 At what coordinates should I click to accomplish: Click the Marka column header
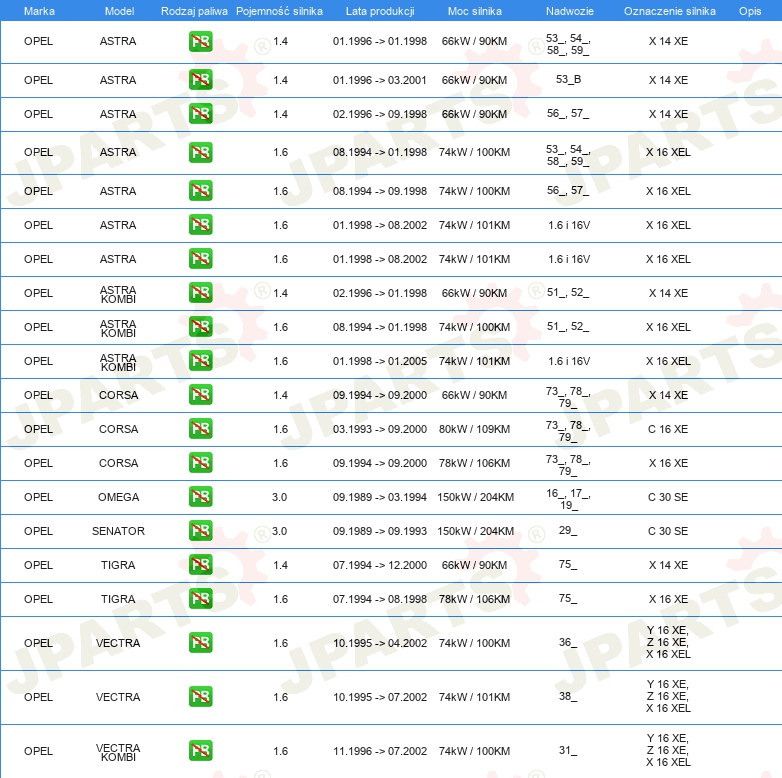[x=39, y=11]
